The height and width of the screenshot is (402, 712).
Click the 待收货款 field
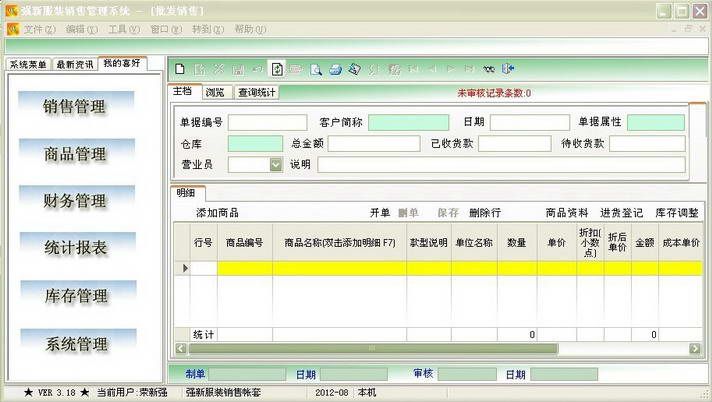click(x=647, y=144)
